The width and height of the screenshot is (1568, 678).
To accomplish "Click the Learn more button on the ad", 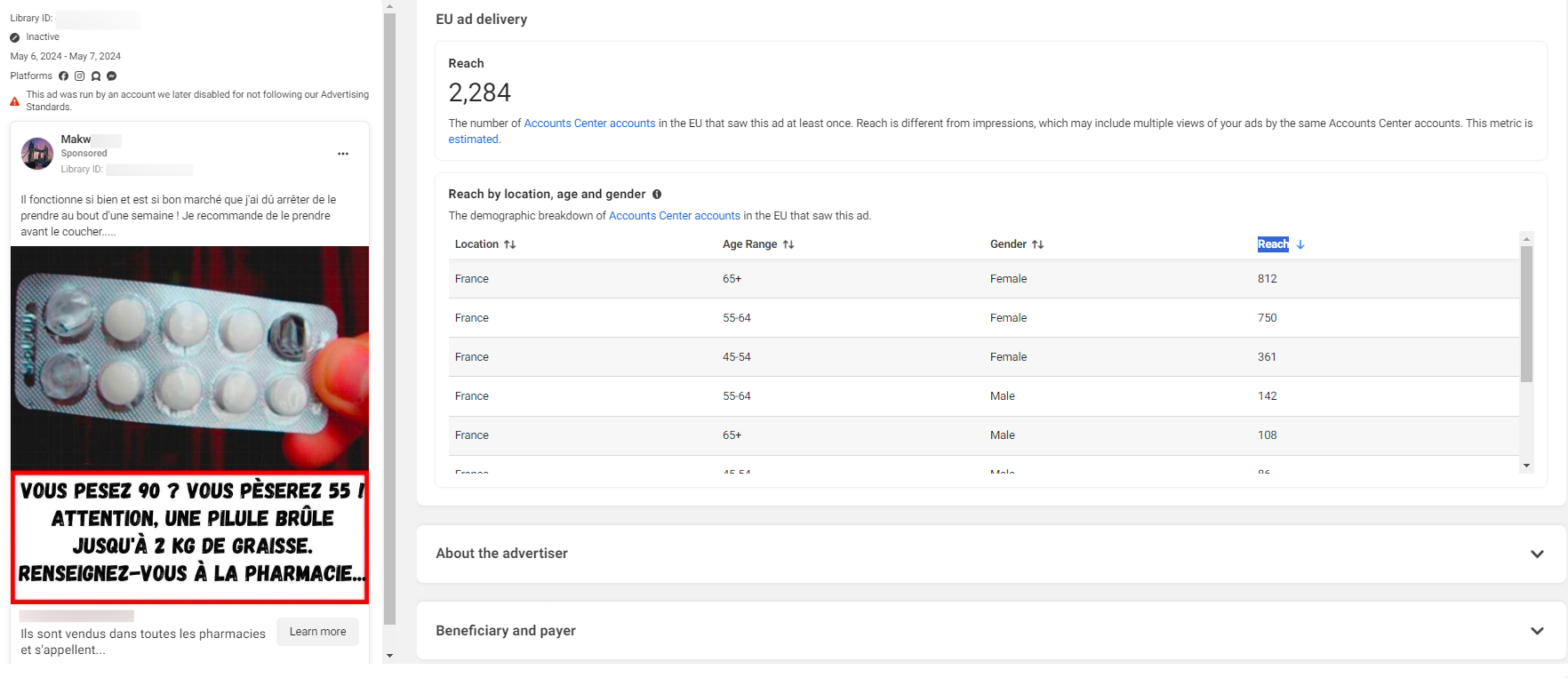I will pos(317,632).
